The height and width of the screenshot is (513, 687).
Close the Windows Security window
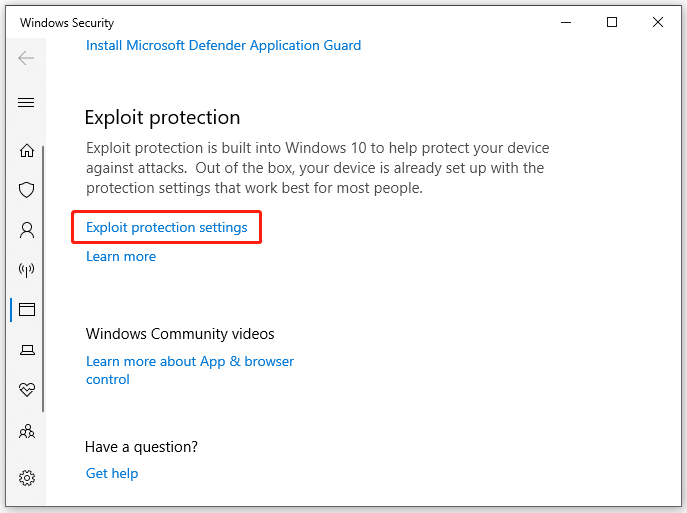660,22
